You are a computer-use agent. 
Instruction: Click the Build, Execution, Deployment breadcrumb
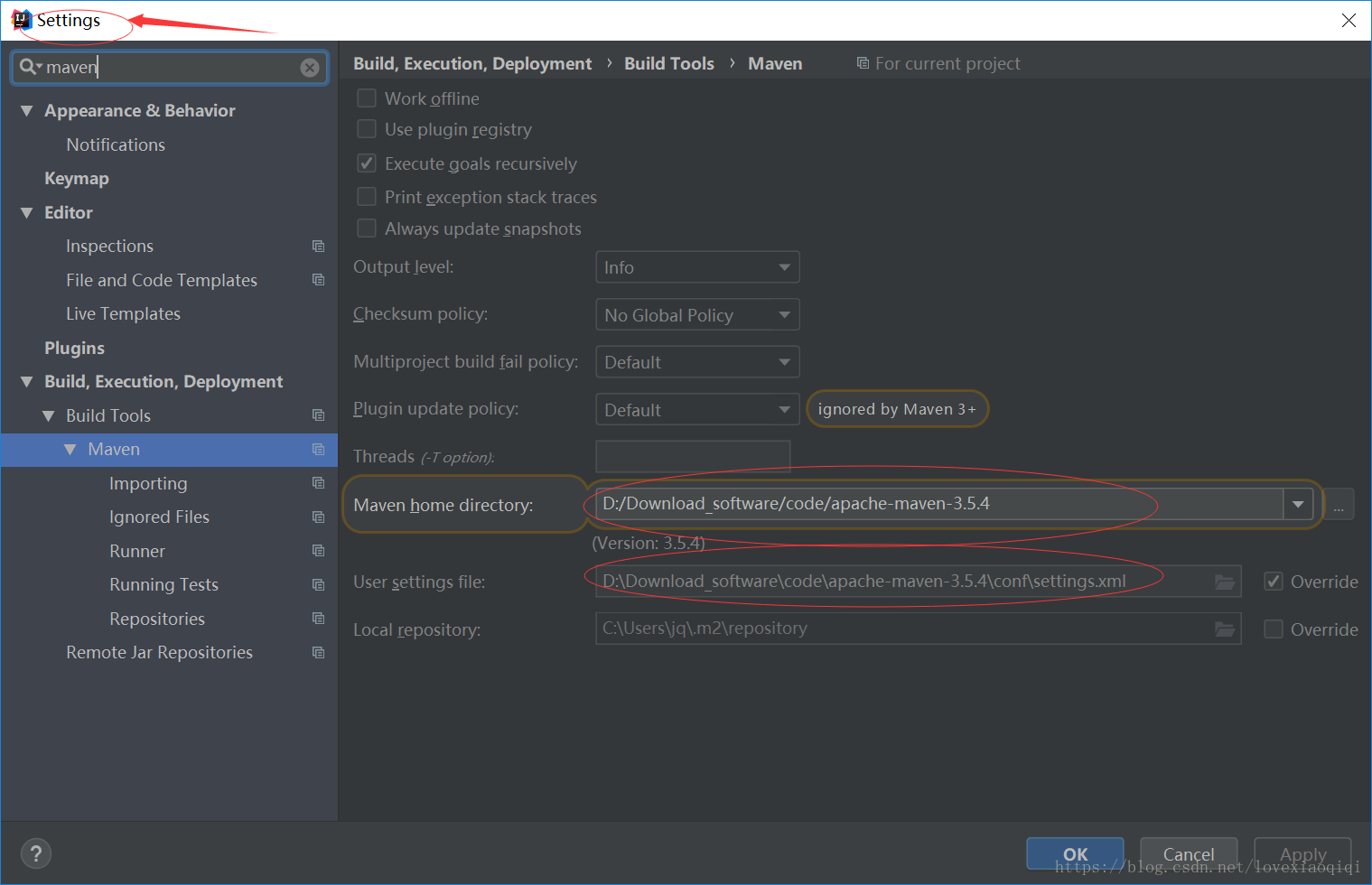click(x=472, y=63)
